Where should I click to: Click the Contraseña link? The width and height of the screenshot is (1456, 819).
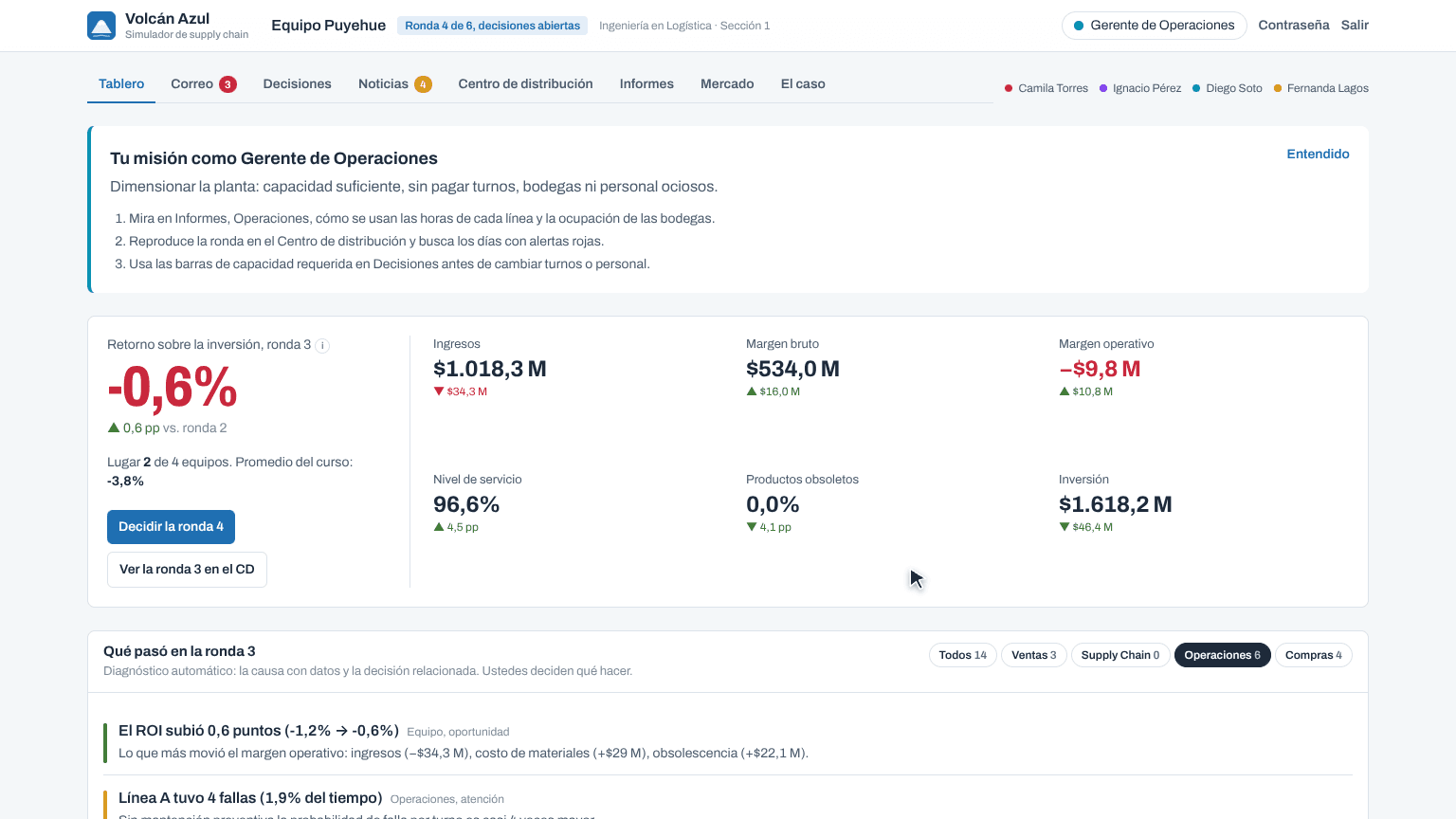coord(1294,26)
